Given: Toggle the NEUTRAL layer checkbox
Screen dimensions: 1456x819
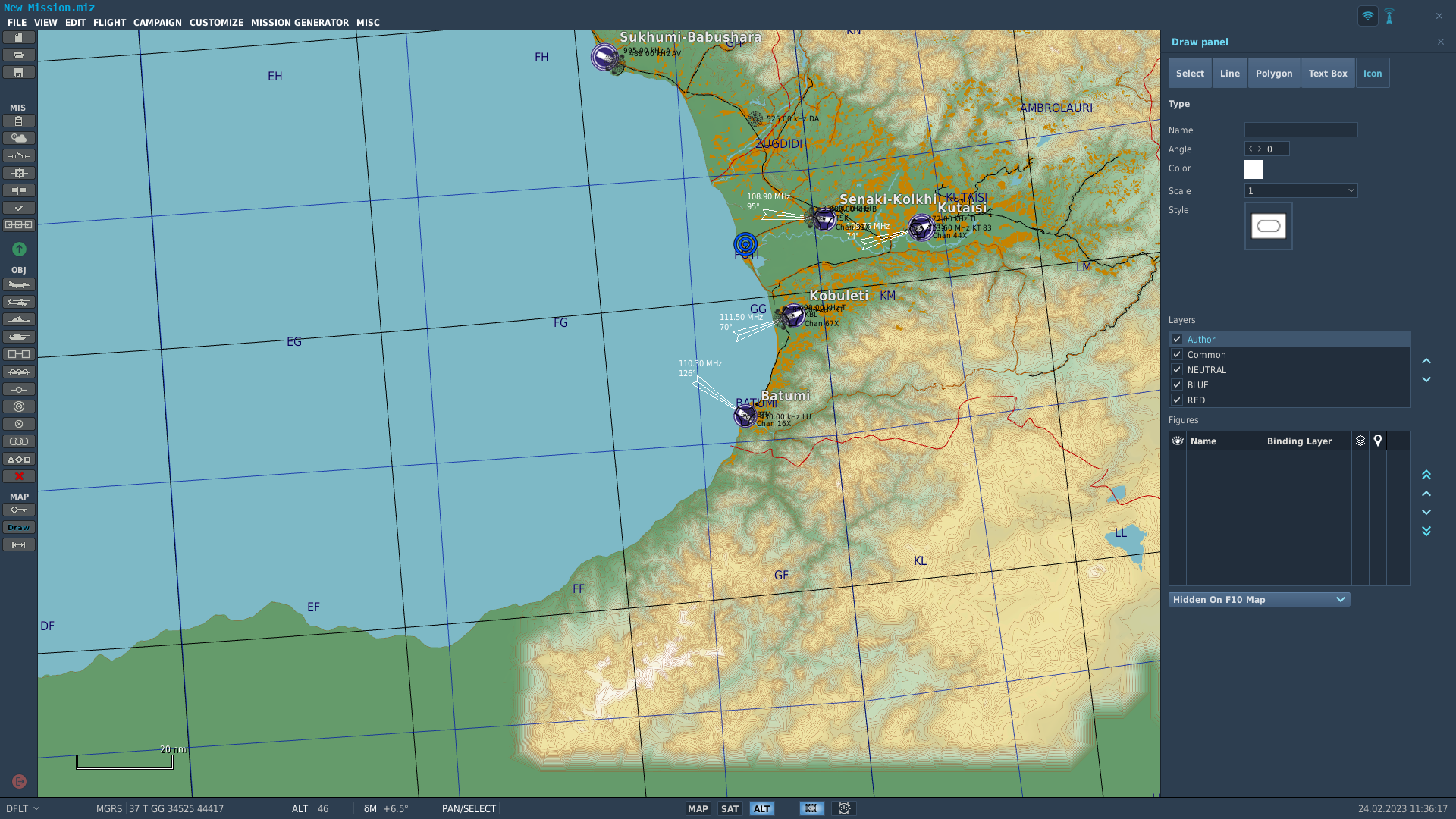Looking at the screenshot, I should (1177, 369).
